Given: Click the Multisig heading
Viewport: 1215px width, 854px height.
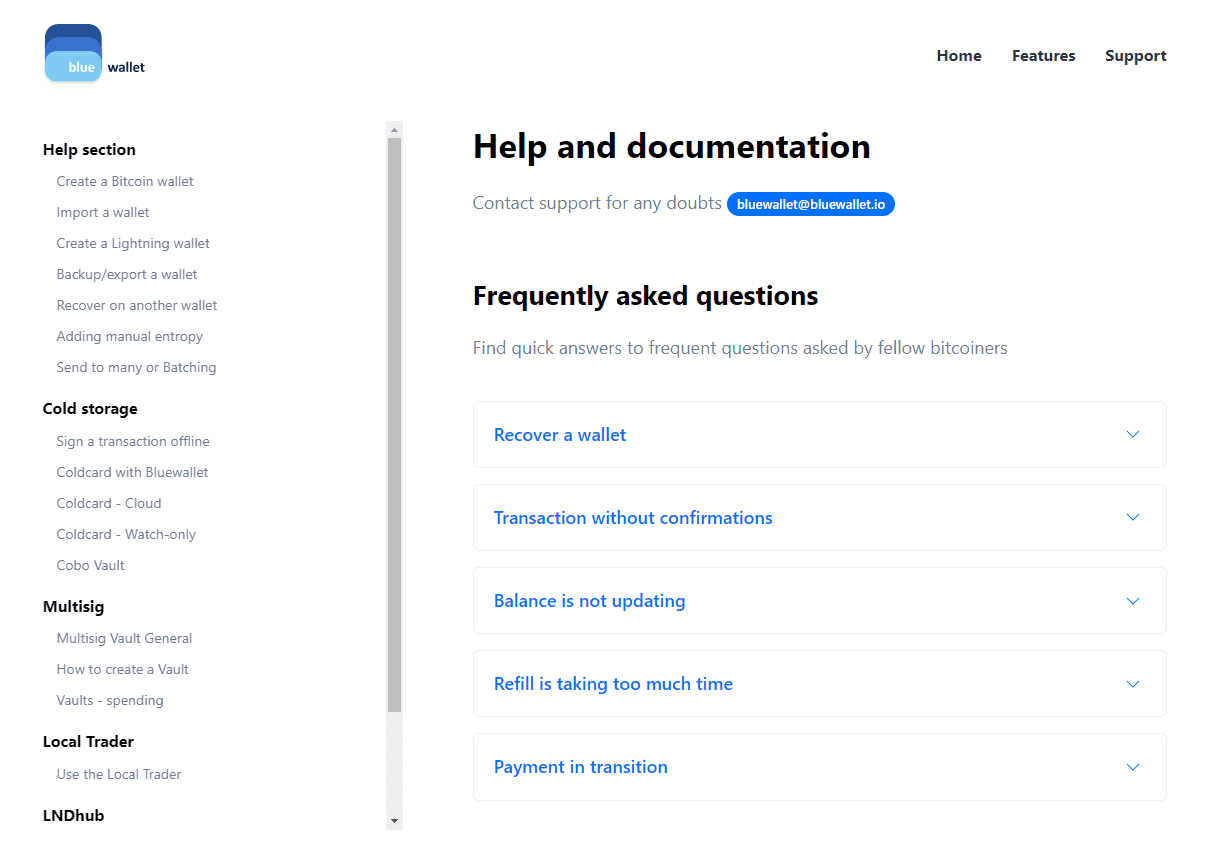Looking at the screenshot, I should (x=73, y=607).
